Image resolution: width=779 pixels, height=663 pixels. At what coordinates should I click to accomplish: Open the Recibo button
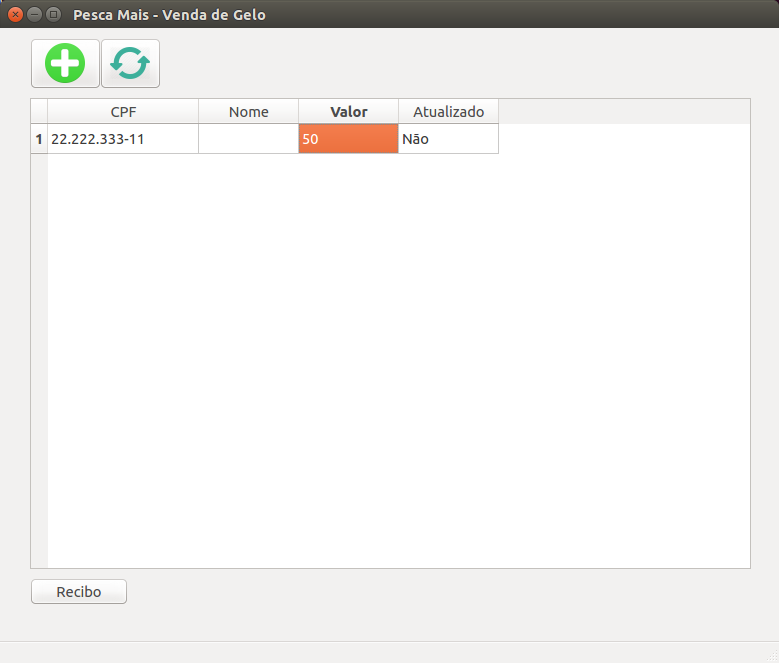78,591
